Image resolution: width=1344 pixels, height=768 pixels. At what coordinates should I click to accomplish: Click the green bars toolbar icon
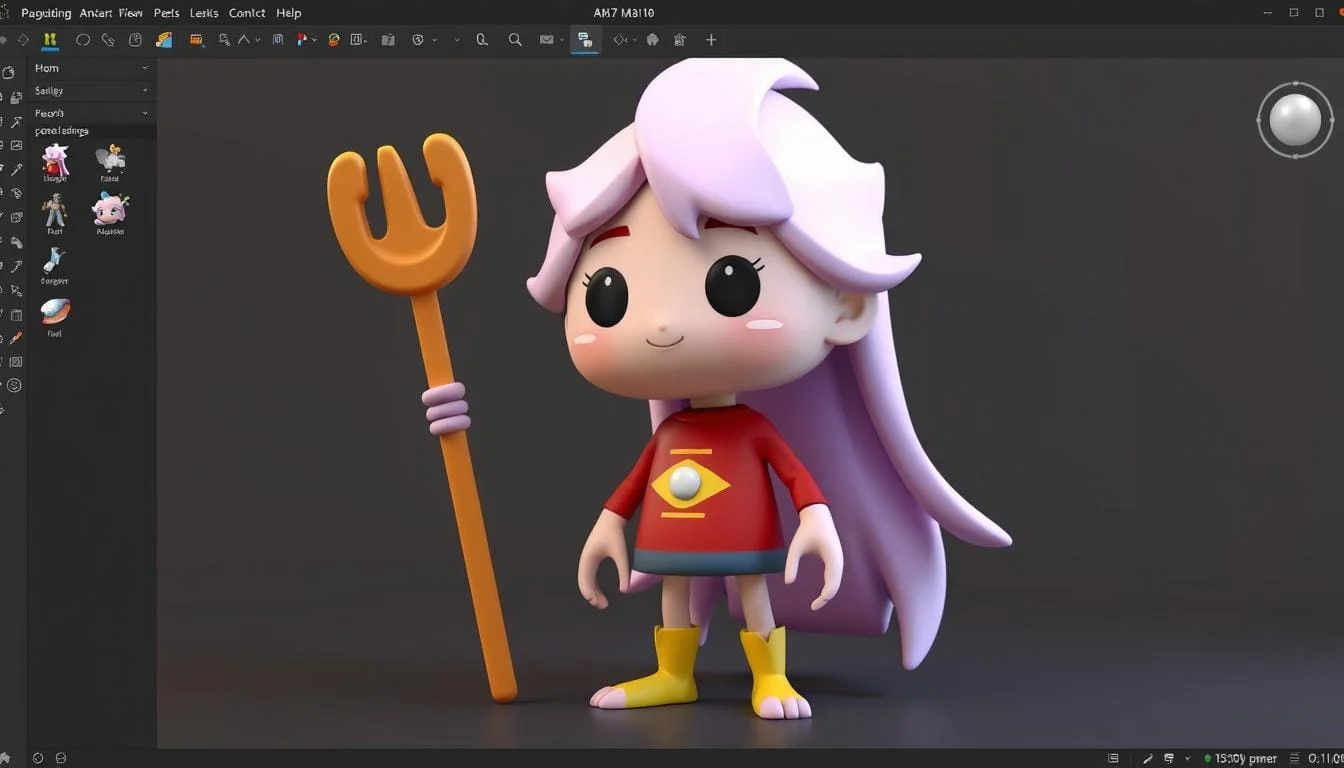51,40
